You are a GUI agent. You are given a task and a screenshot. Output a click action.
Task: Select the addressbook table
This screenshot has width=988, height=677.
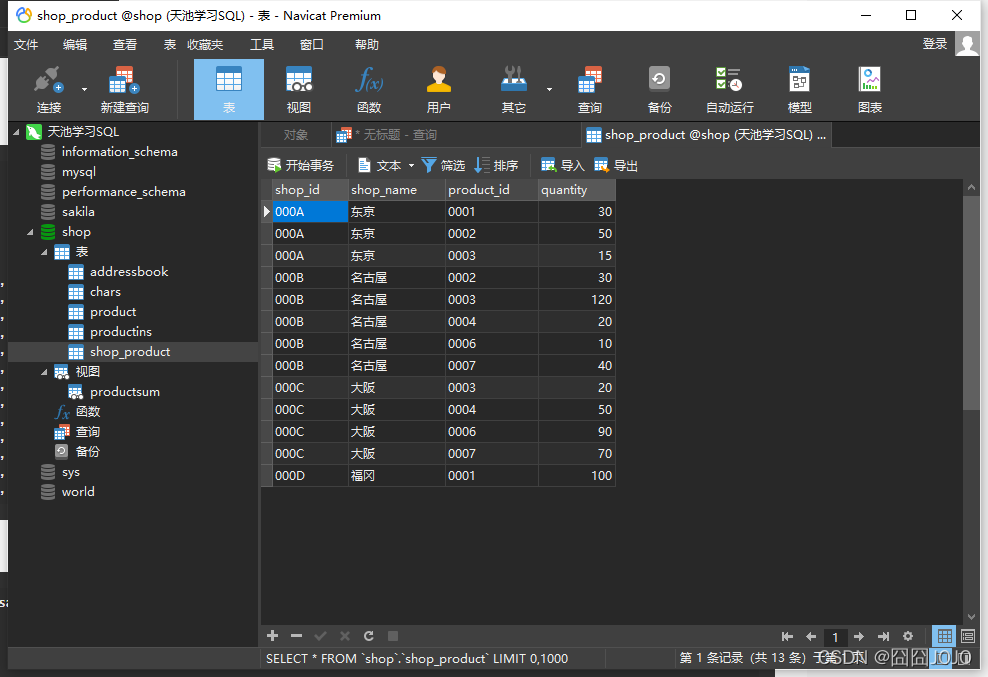point(129,272)
